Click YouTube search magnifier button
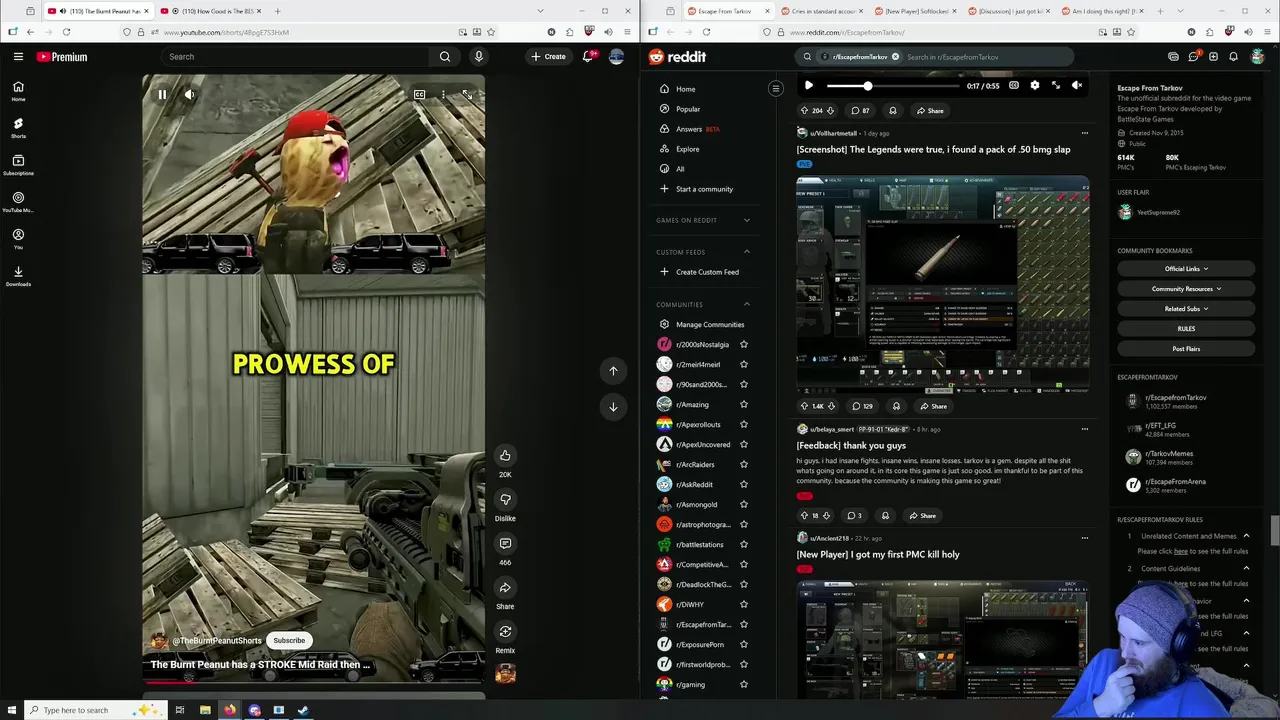This screenshot has height=720, width=1280. click(x=445, y=57)
